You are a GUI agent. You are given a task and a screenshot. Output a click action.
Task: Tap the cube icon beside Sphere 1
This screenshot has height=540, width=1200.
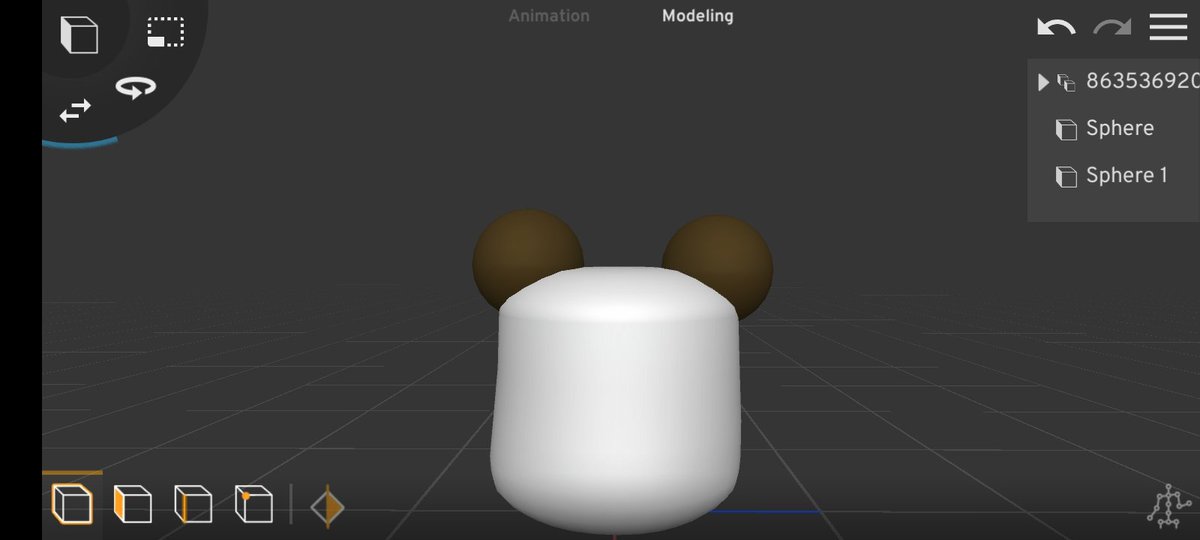coord(1066,177)
